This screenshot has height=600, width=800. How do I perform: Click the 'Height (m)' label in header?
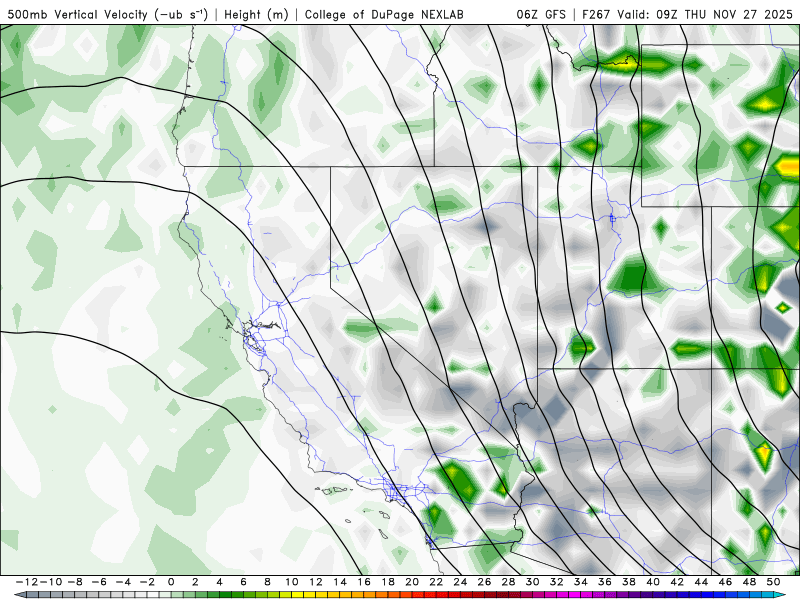(x=257, y=15)
